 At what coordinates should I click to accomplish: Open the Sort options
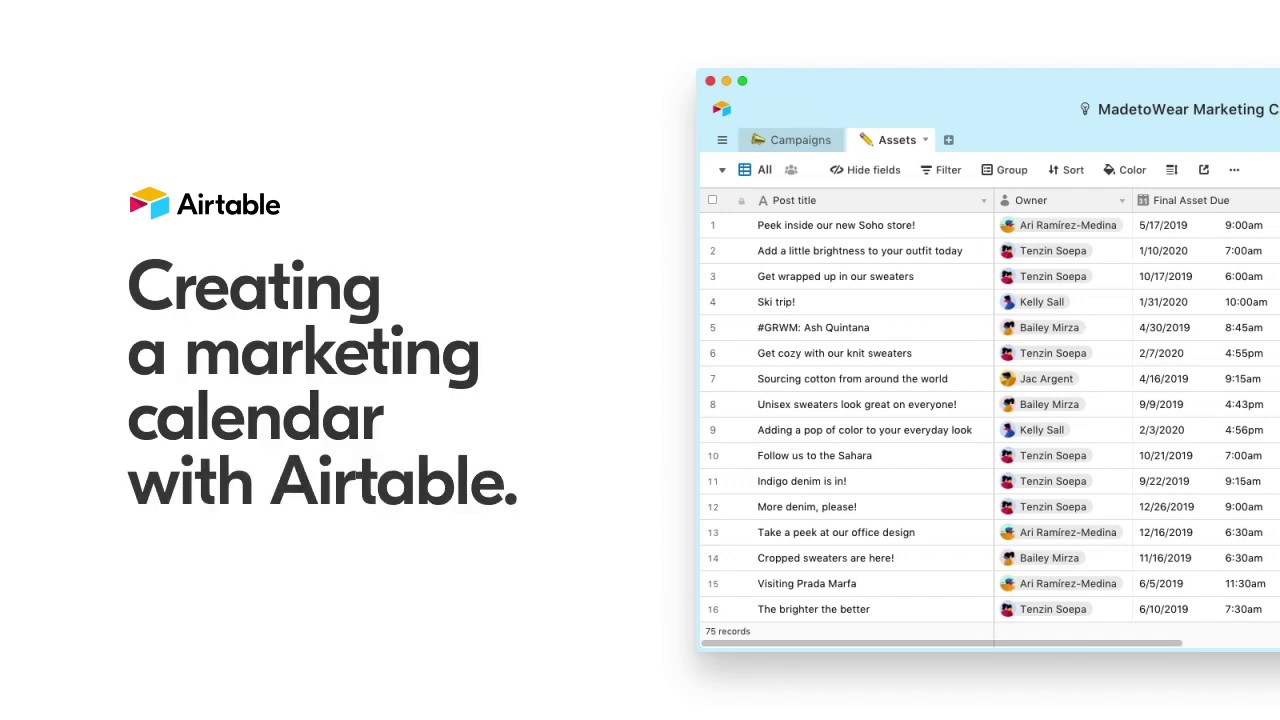tap(1066, 170)
